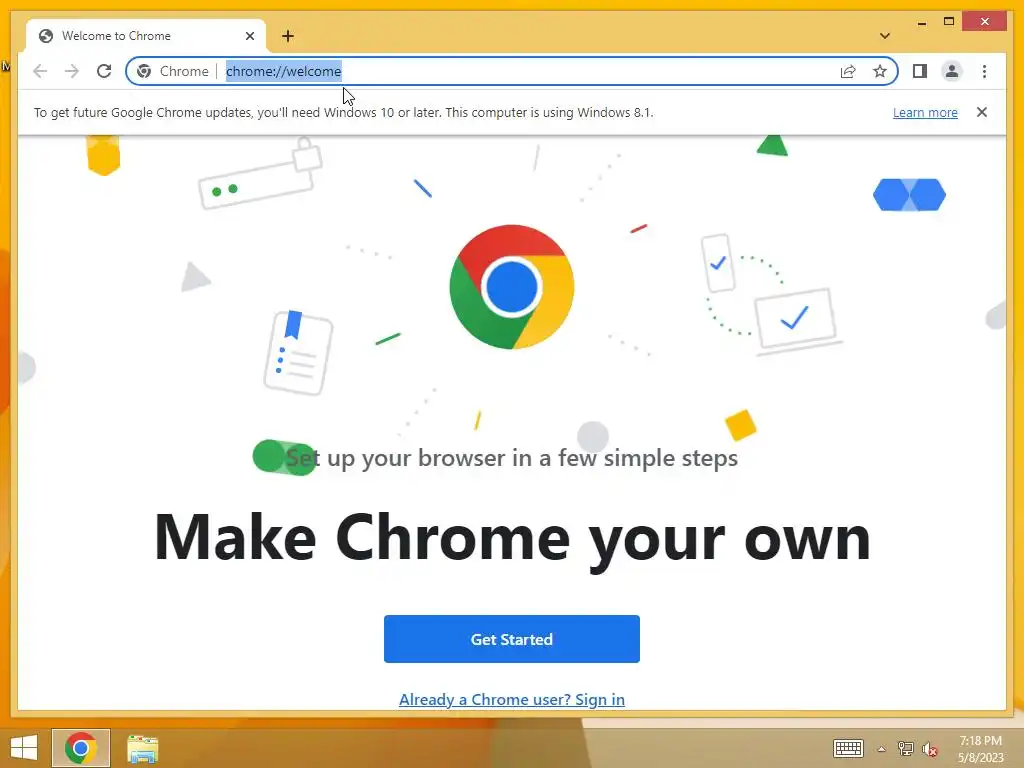Click Already a Chrome user? Sign in
This screenshot has width=1024, height=768.
511,699
